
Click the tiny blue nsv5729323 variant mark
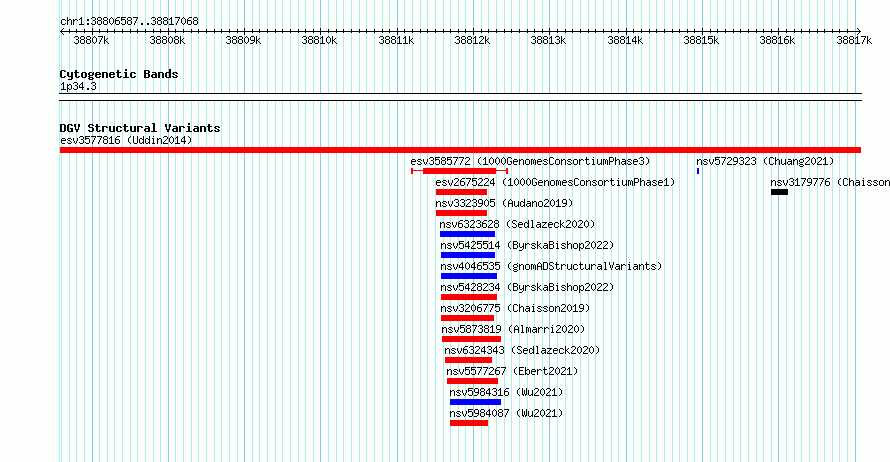pyautogui.click(x=698, y=171)
